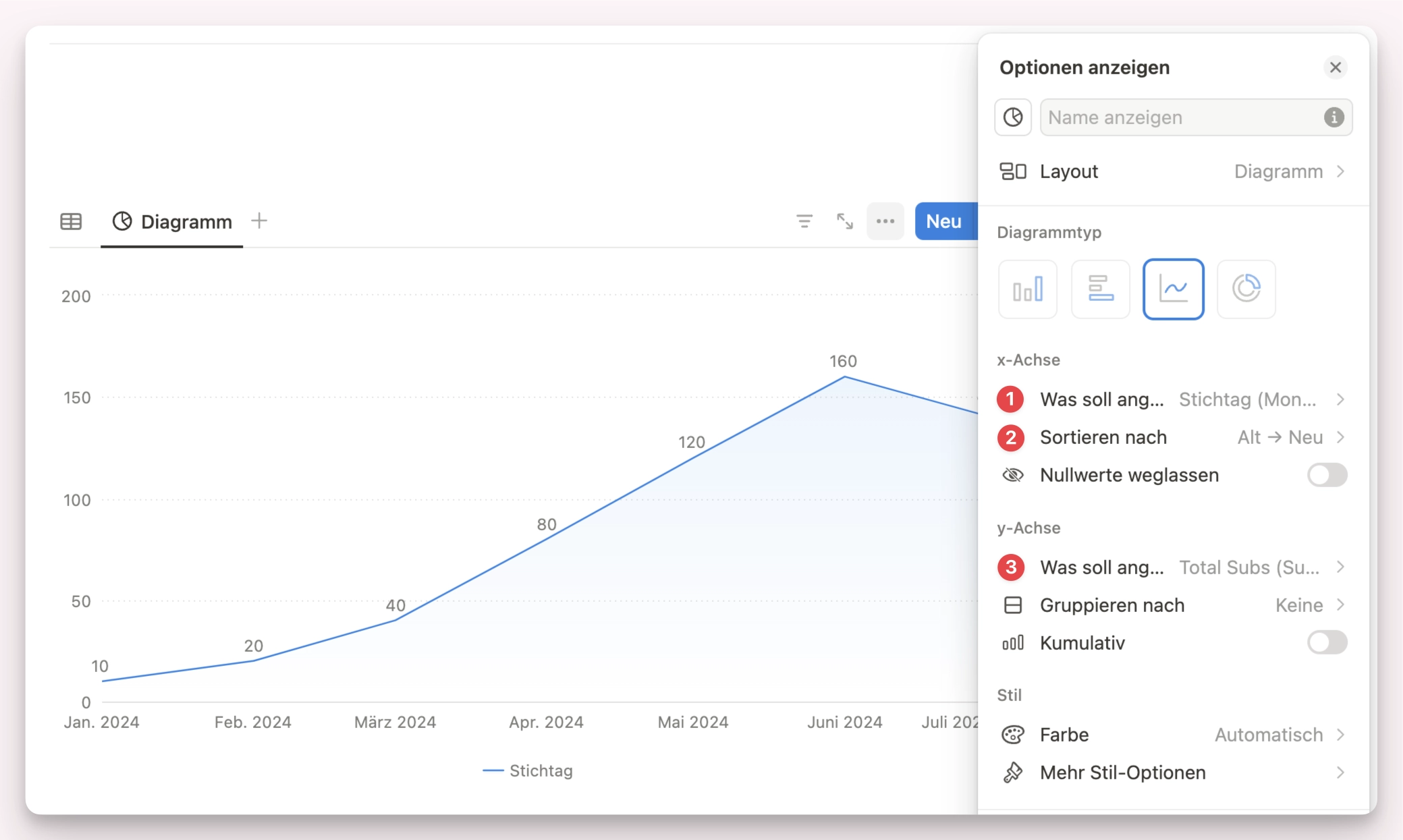Image resolution: width=1403 pixels, height=840 pixels.
Task: Select line chart type
Action: tap(1174, 289)
